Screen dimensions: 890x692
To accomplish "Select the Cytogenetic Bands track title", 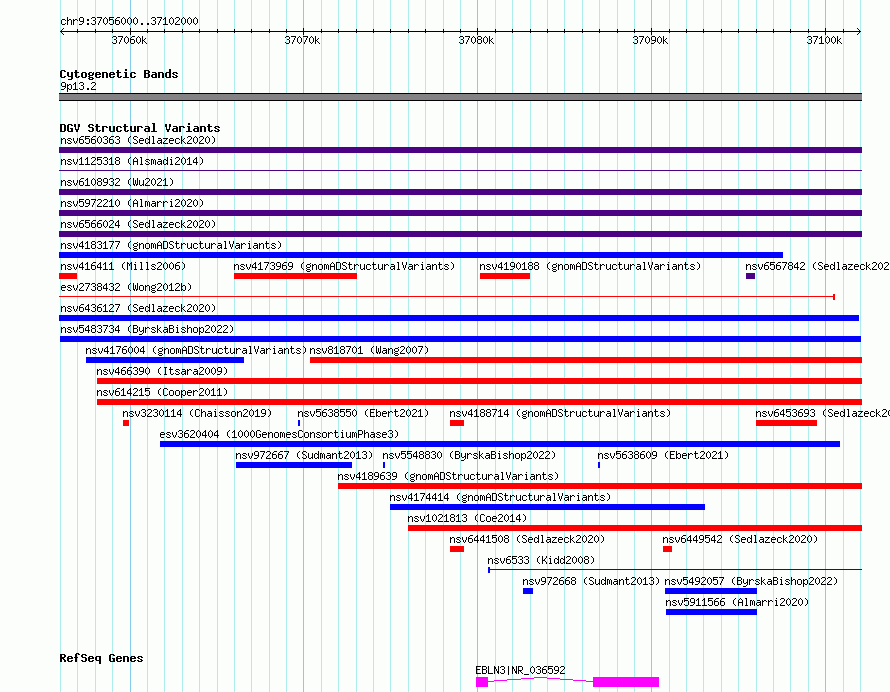I will tap(119, 74).
